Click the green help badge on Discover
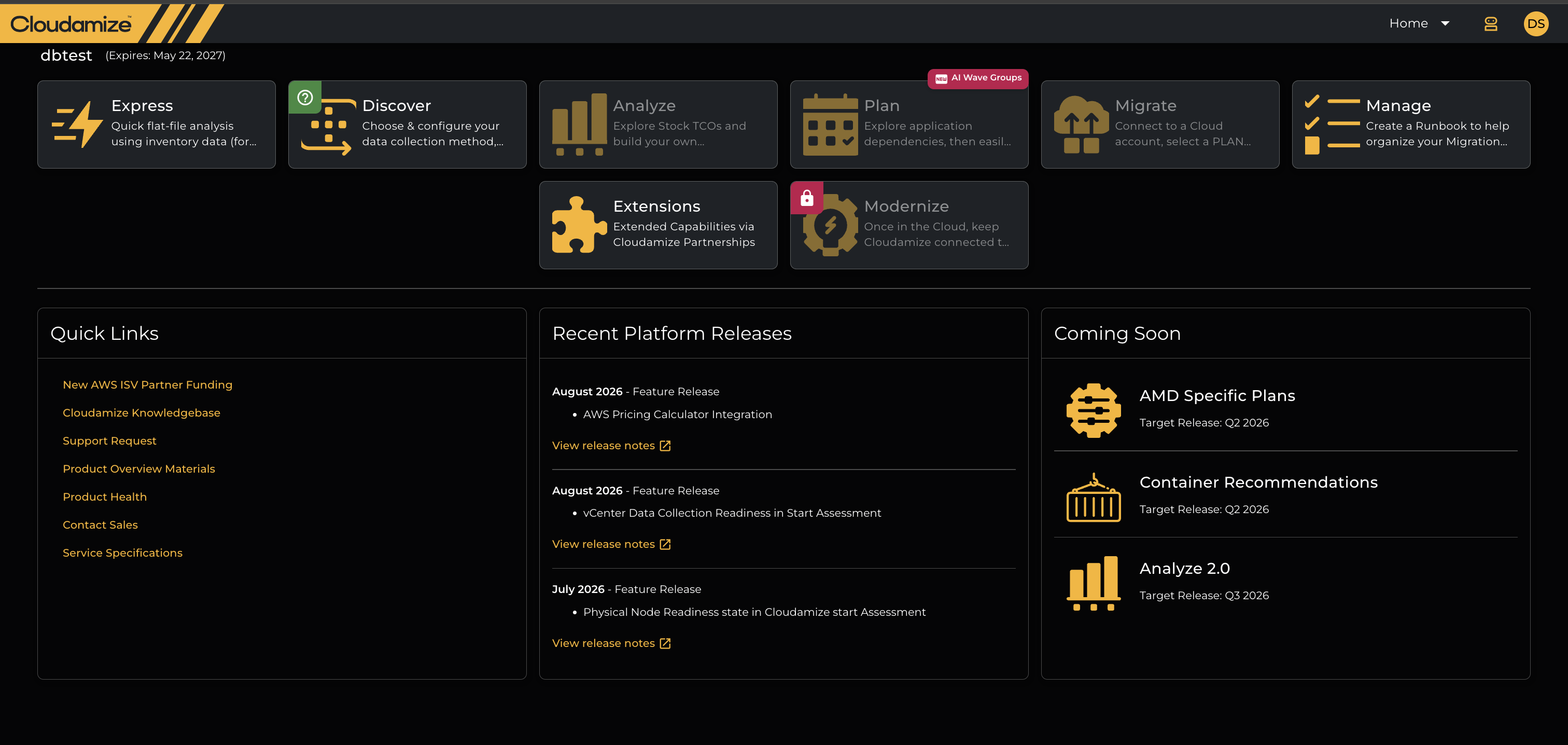The width and height of the screenshot is (1568, 745). click(x=305, y=98)
